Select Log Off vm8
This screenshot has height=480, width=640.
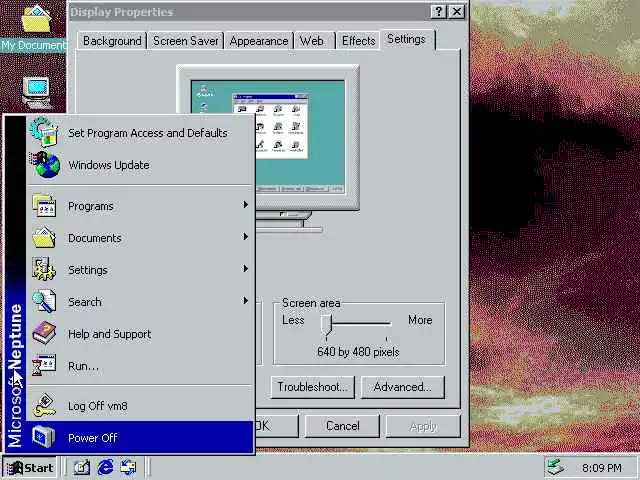[140, 406]
